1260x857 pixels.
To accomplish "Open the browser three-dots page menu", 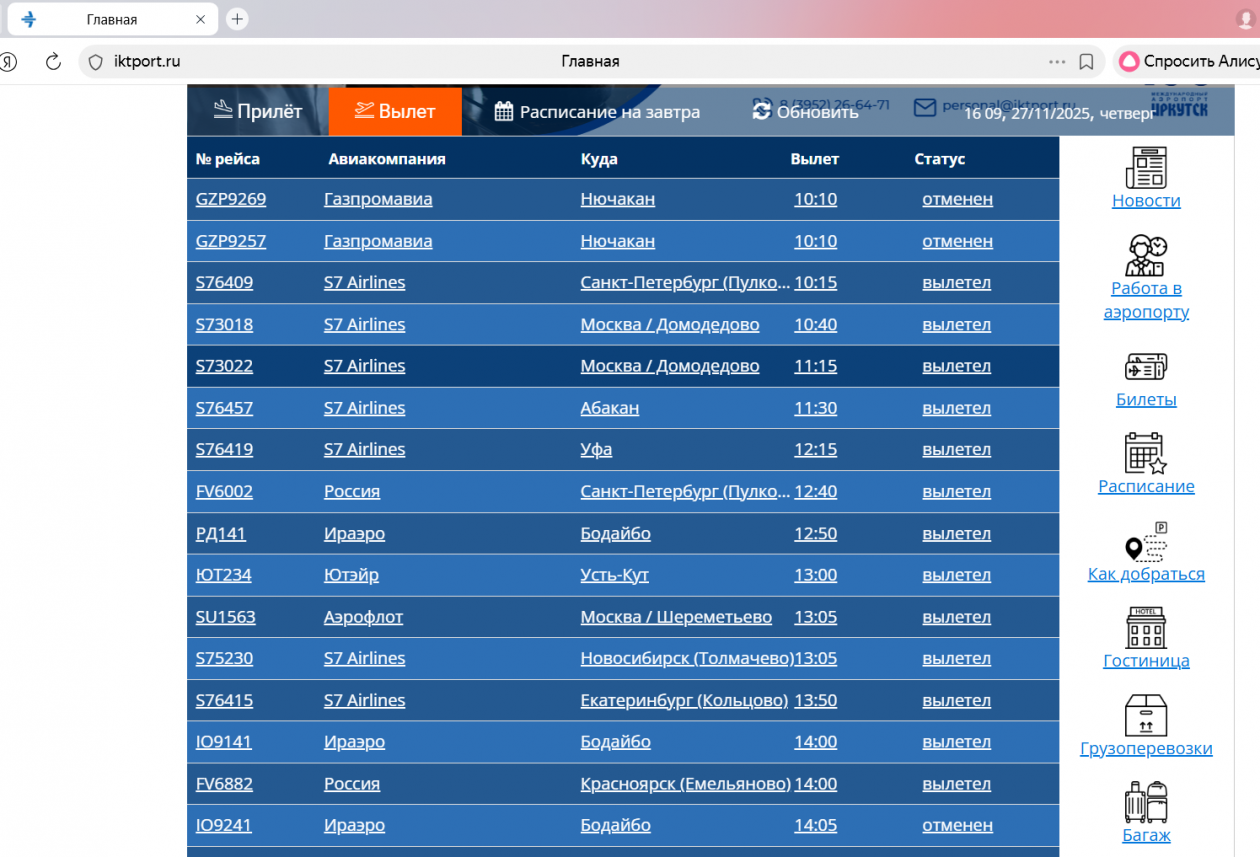I will click(x=1057, y=62).
